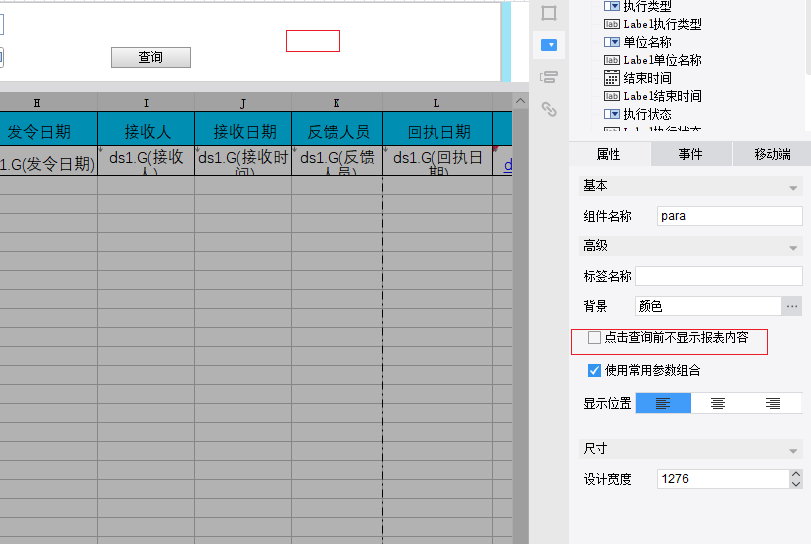
Task: Increase design width with up arrow
Action: 796,474
